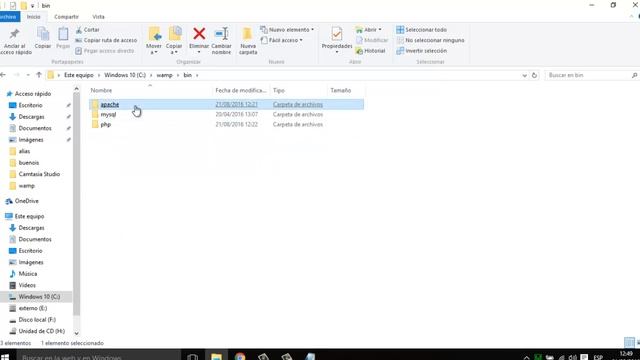Sort by the Tamaño column header
Screen dimensions: 640x360
click(x=341, y=90)
